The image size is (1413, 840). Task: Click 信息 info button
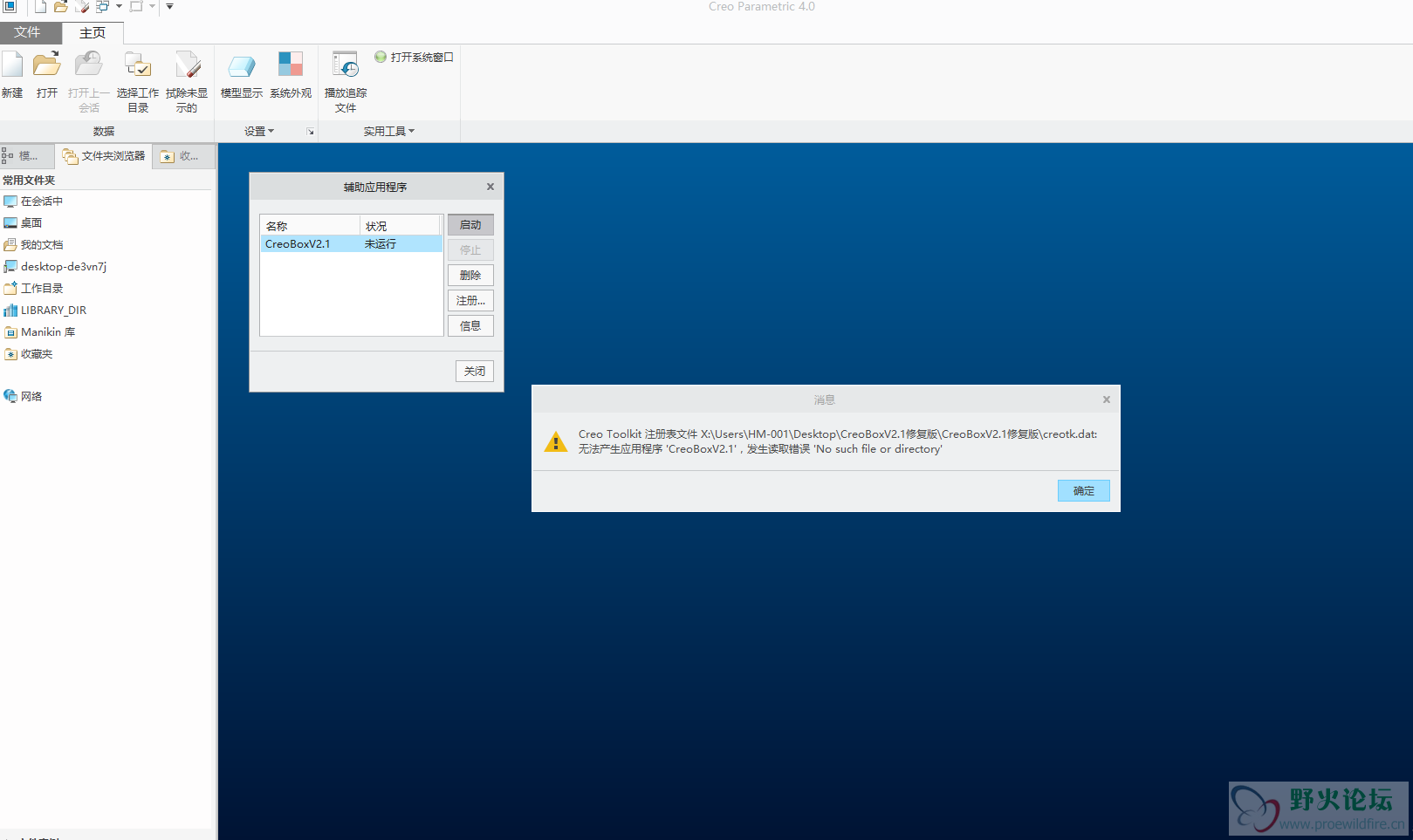click(x=470, y=326)
